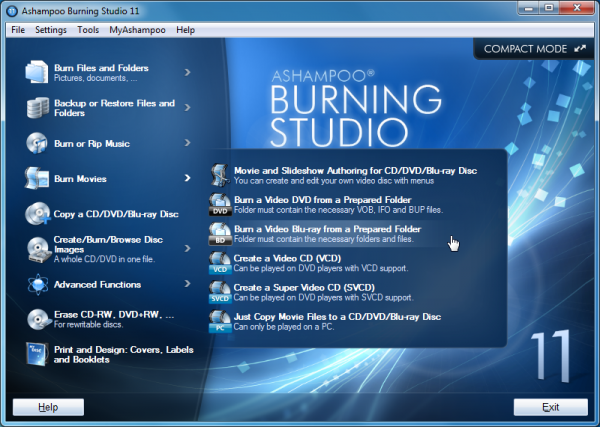Expand the Burn Movies chevron

pos(188,178)
